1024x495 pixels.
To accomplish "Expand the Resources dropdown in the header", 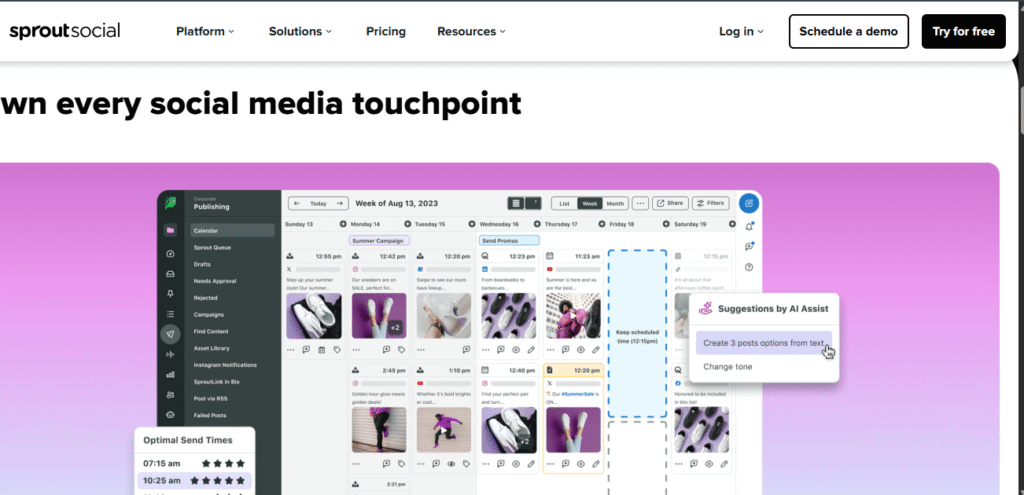I will (471, 31).
